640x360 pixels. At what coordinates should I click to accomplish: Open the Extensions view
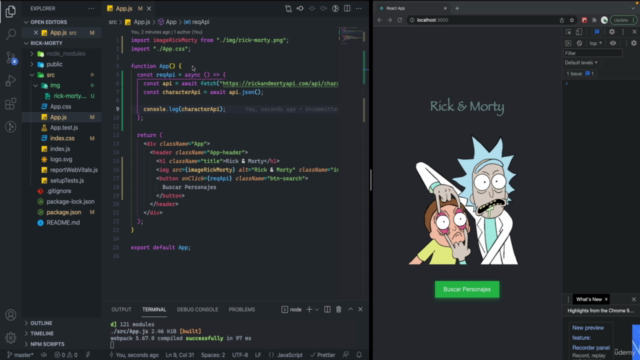(11, 104)
